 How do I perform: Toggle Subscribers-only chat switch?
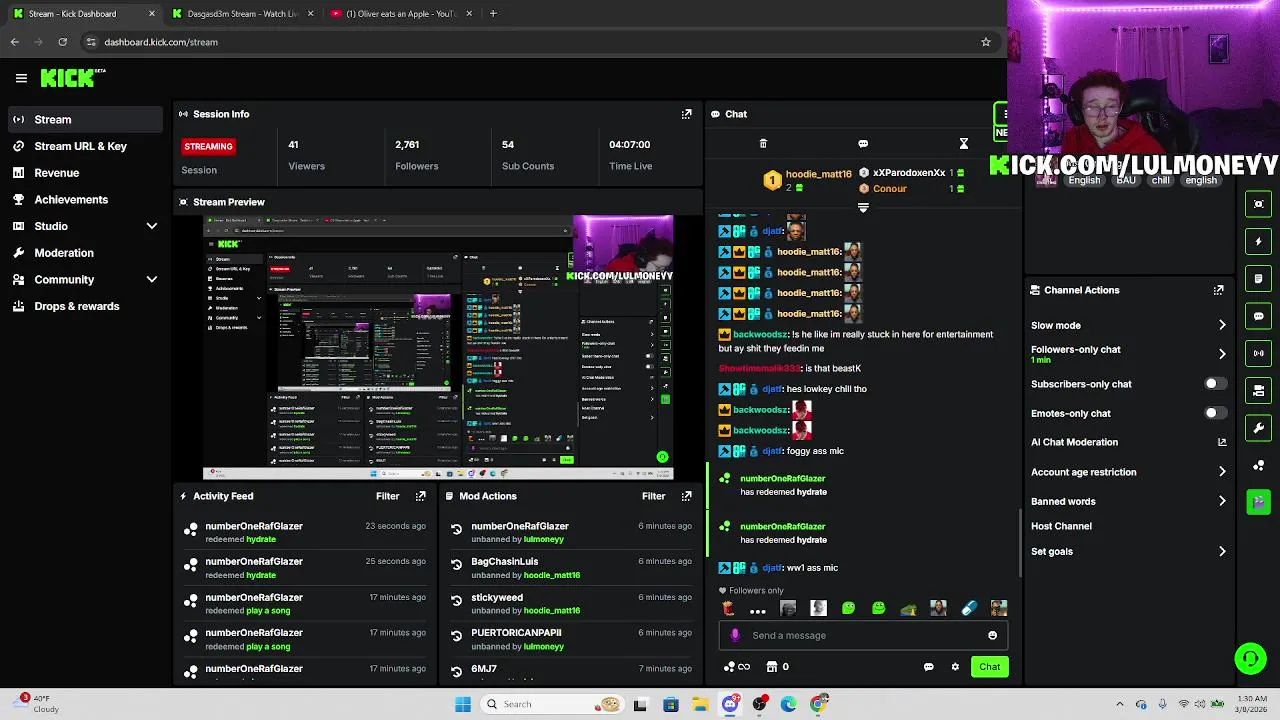1214,384
